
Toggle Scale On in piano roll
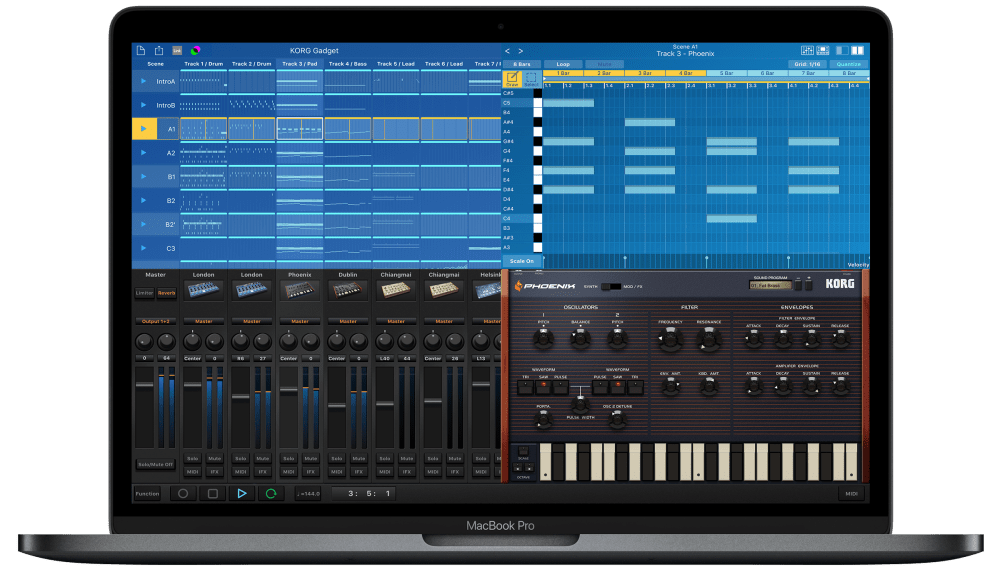[521, 261]
